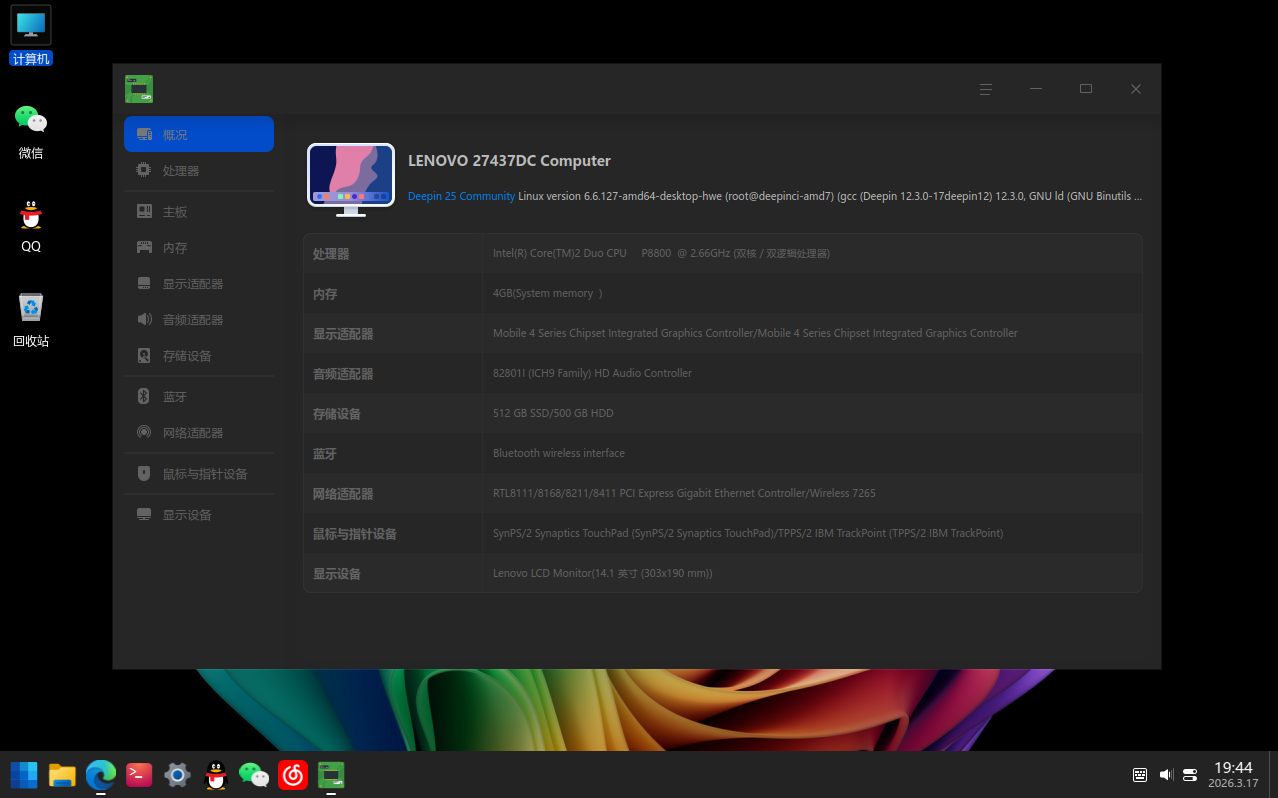Click the 512 GB SSD/500 GB HDD value
Viewport: 1278px width, 798px height.
[553, 414]
